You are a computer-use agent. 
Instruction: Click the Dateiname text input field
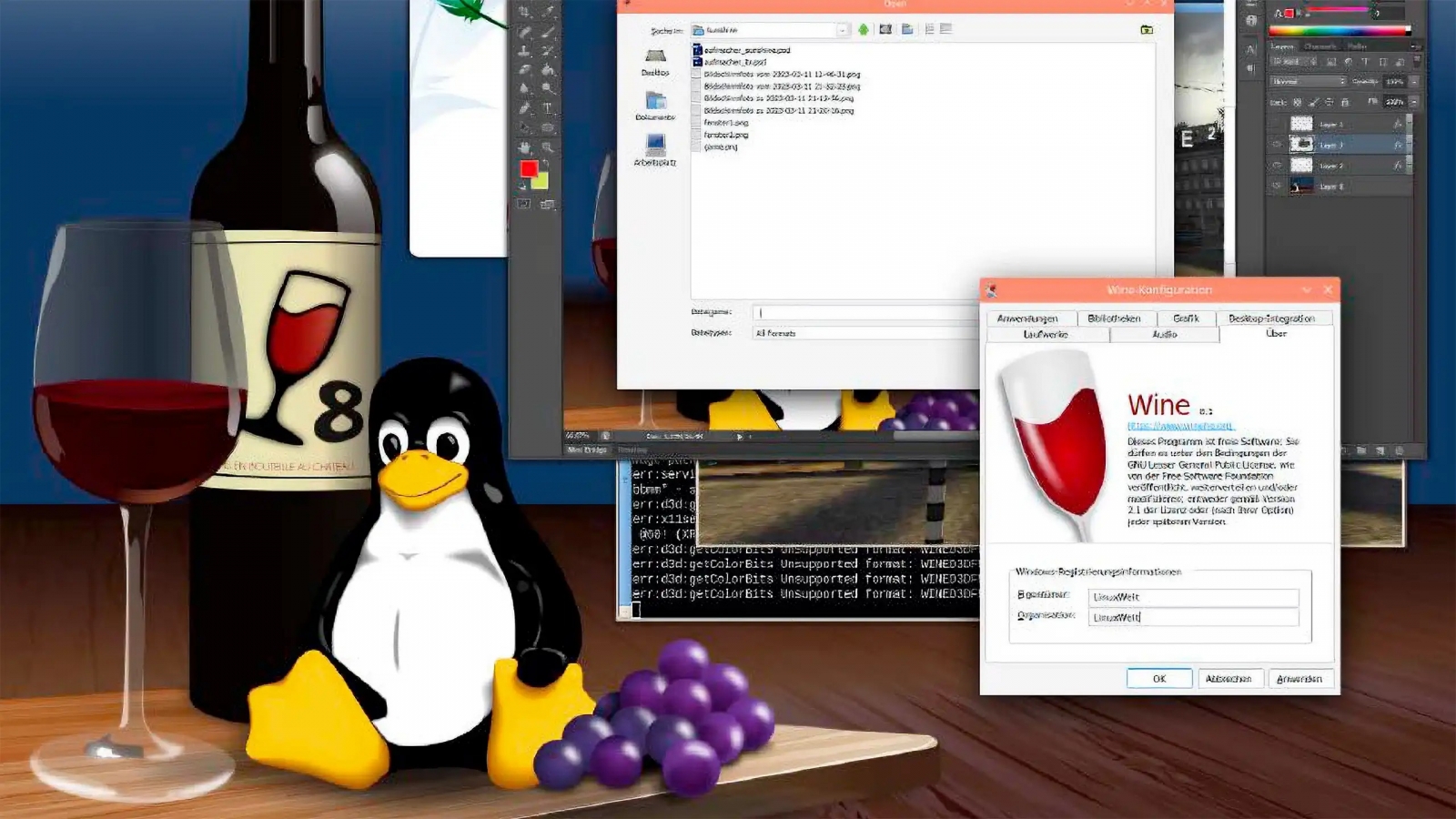point(864,312)
